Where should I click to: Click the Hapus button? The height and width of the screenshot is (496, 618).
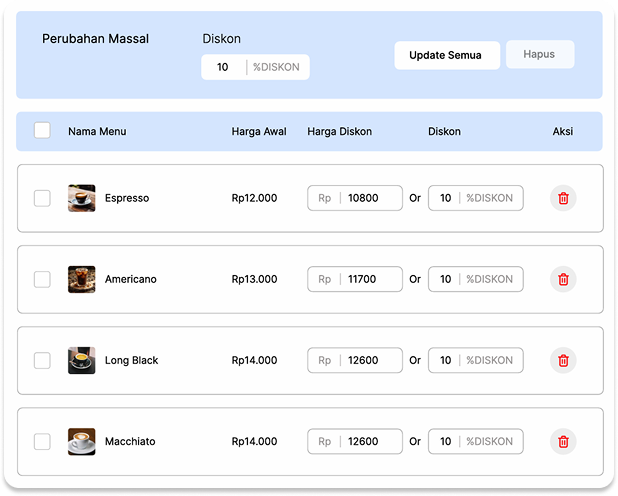540,54
